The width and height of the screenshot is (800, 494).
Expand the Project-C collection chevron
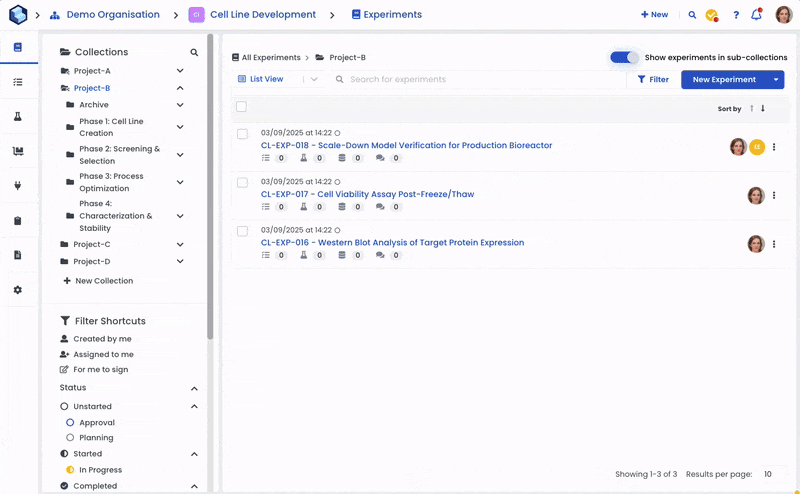(180, 244)
